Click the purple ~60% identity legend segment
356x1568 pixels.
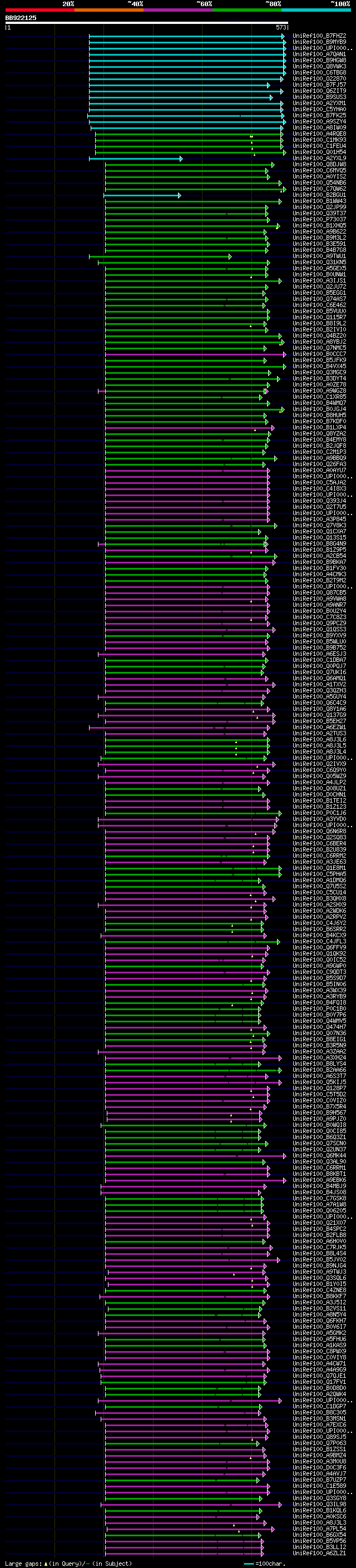(179, 10)
